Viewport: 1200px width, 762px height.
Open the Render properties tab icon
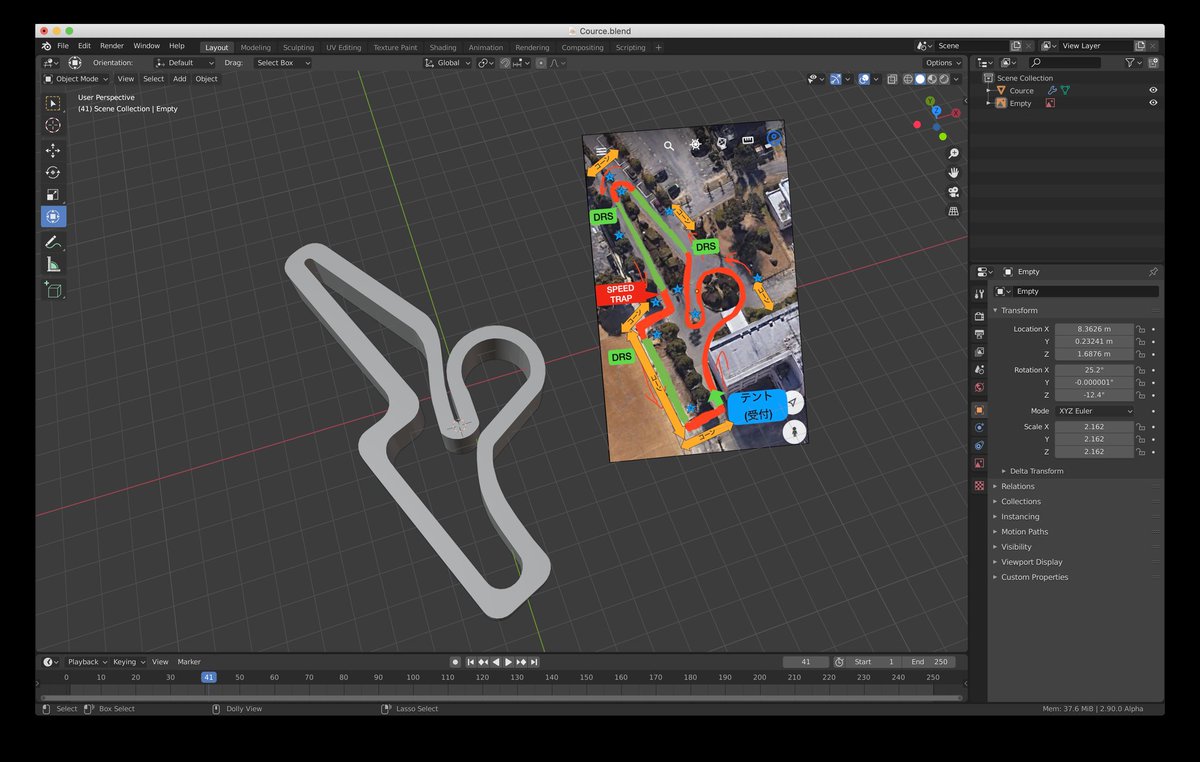point(979,316)
